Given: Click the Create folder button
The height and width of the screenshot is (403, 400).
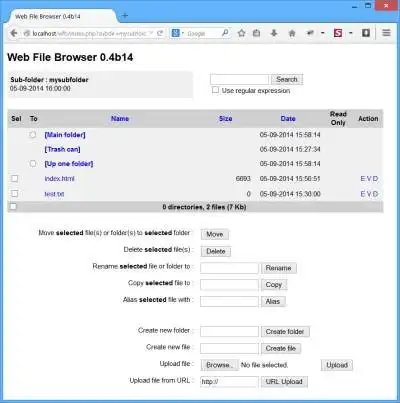Looking at the screenshot, I should [285, 332].
